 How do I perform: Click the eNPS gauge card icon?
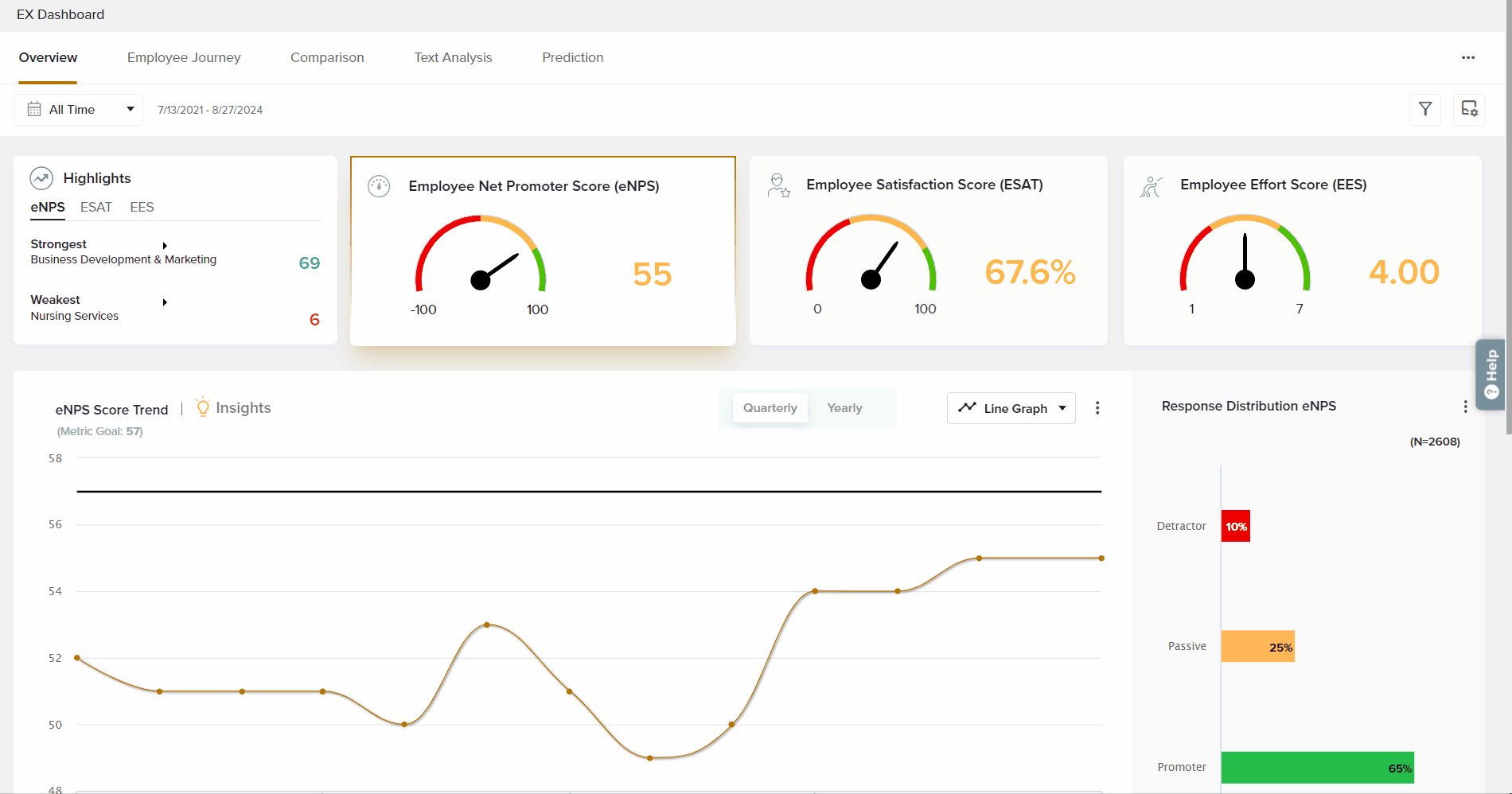379,186
